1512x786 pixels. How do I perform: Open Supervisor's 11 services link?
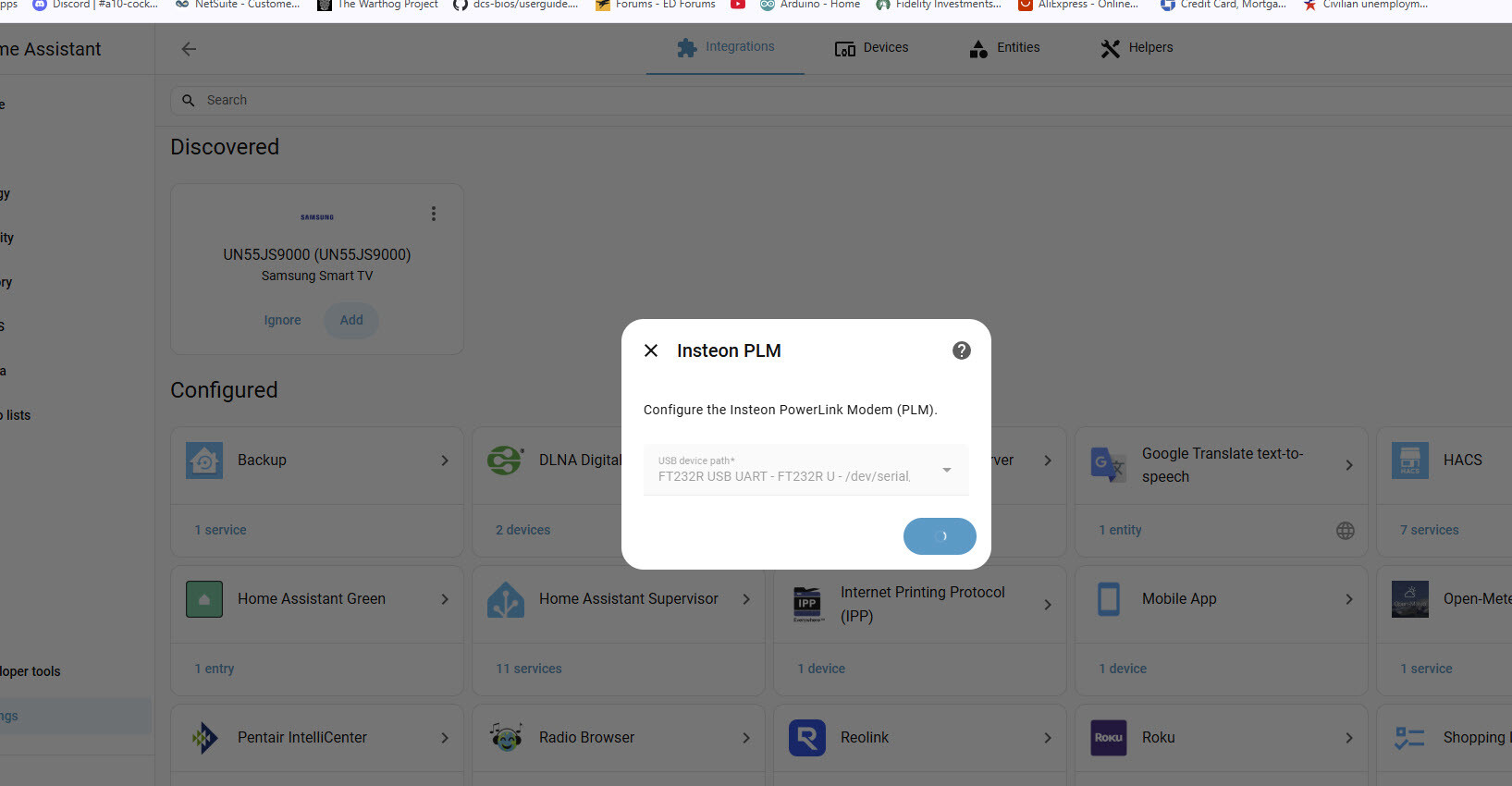[x=528, y=669]
